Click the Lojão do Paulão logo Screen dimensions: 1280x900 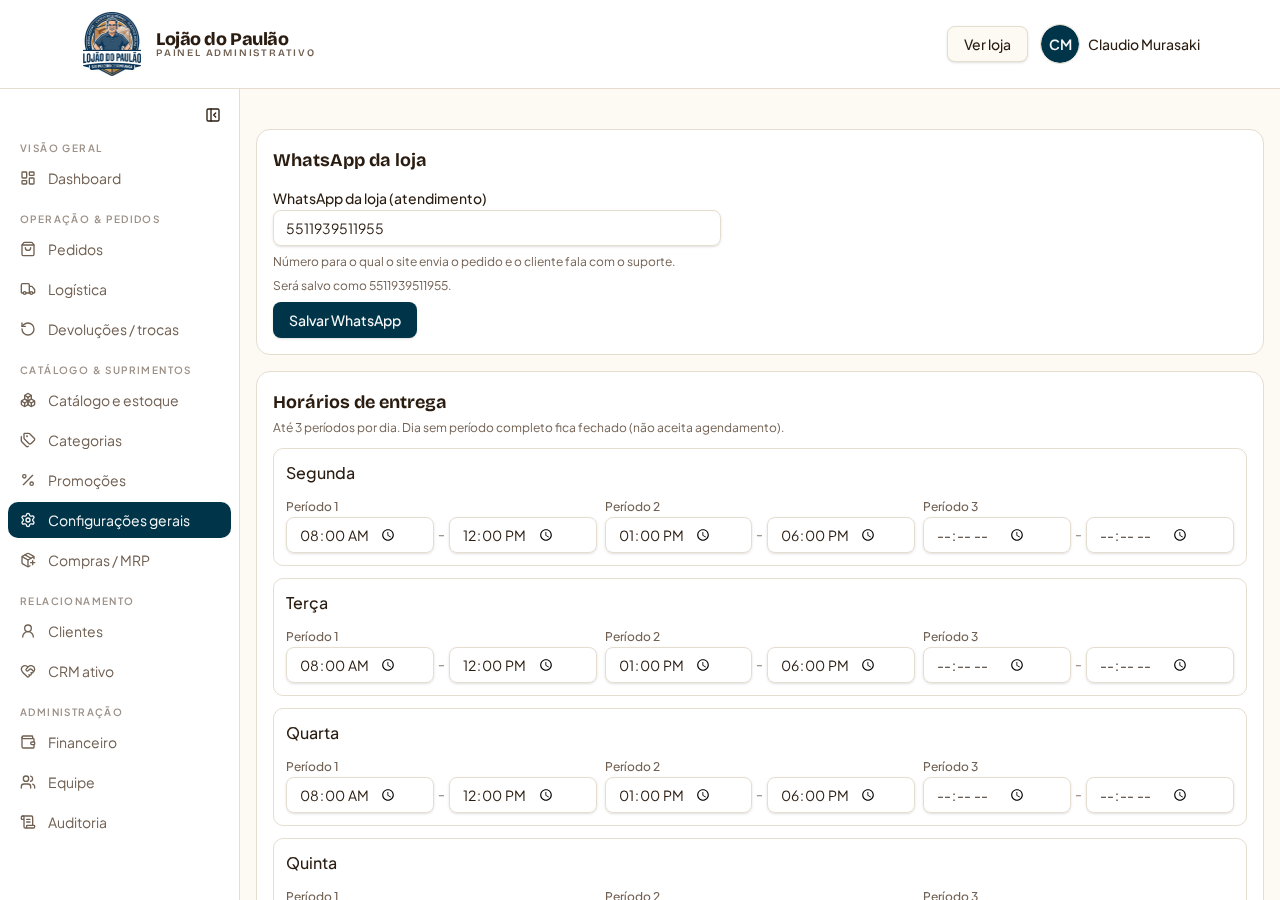coord(112,44)
